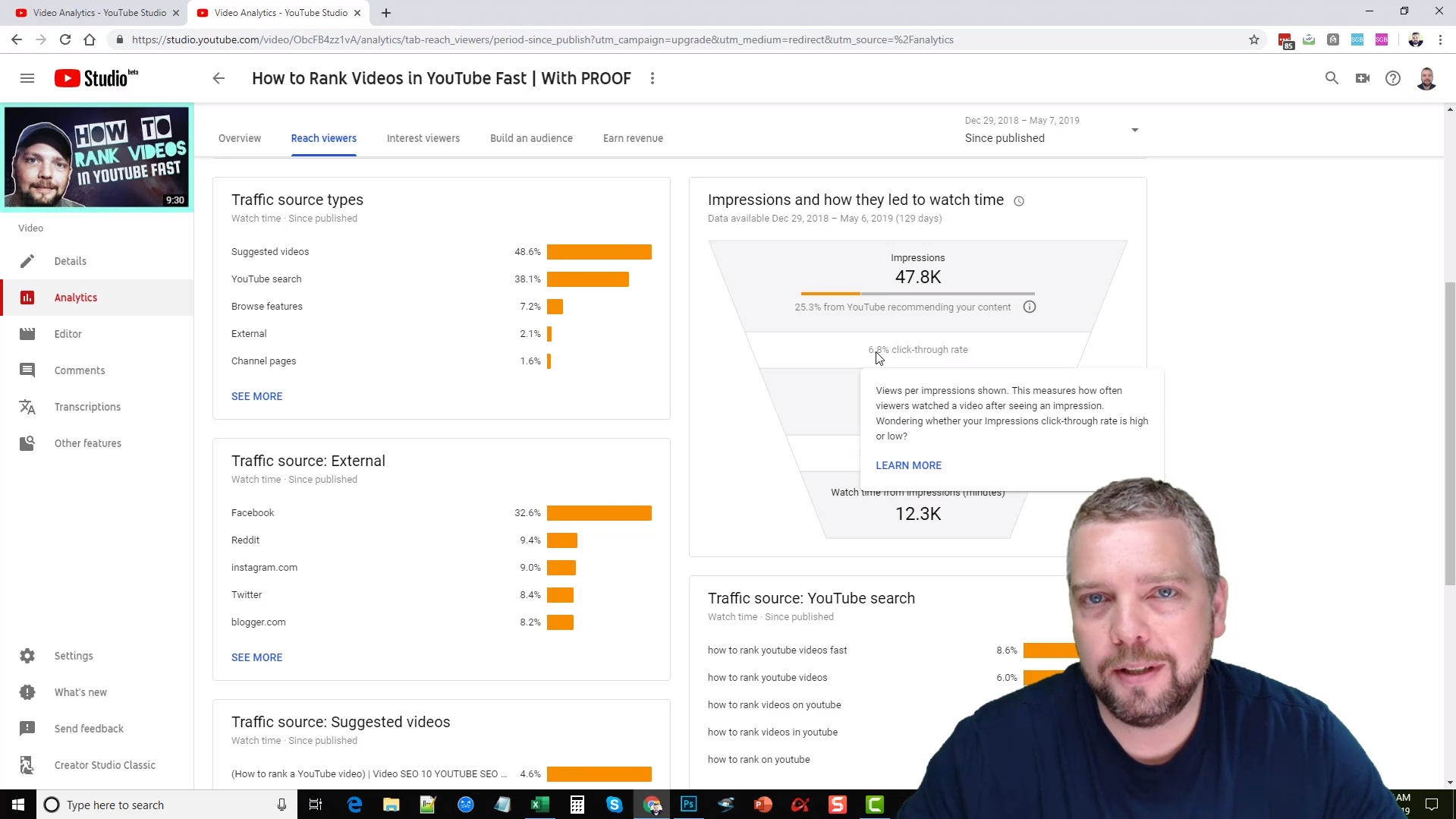Click the 47.8K impressions value
Image resolution: width=1456 pixels, height=819 pixels.
pyautogui.click(x=918, y=277)
